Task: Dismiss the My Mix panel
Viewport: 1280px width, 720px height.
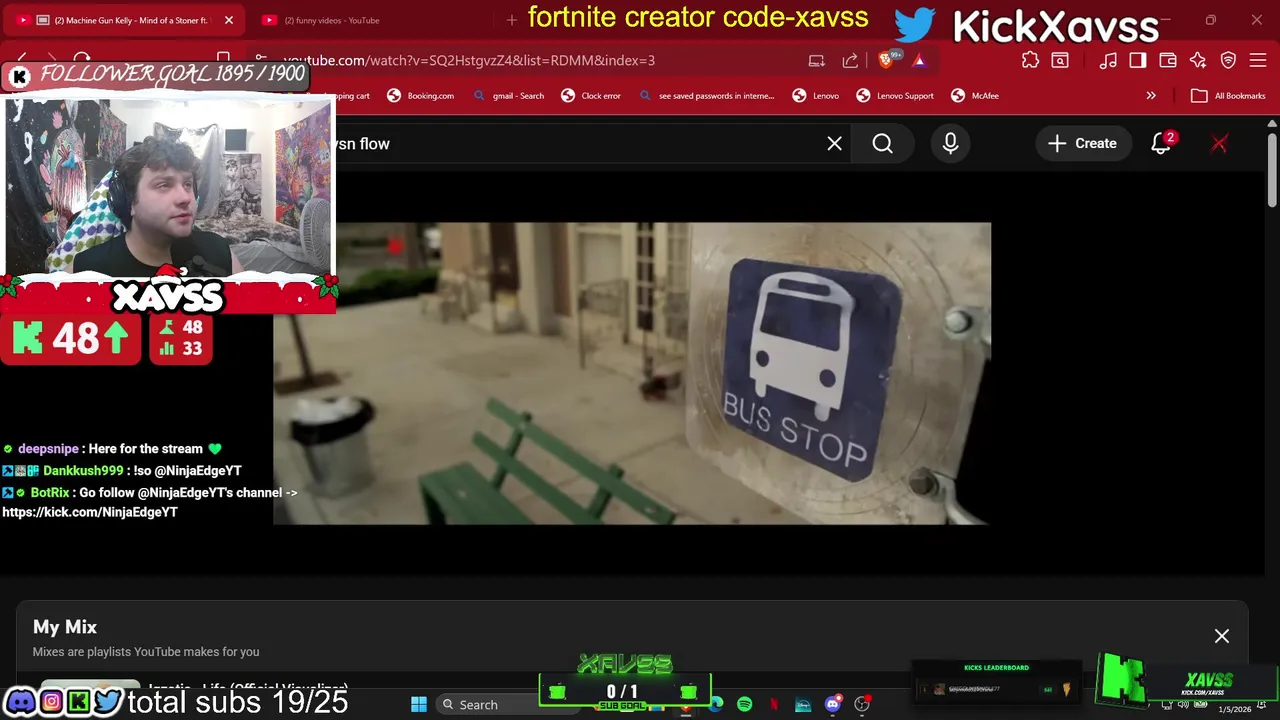Action: [1222, 636]
